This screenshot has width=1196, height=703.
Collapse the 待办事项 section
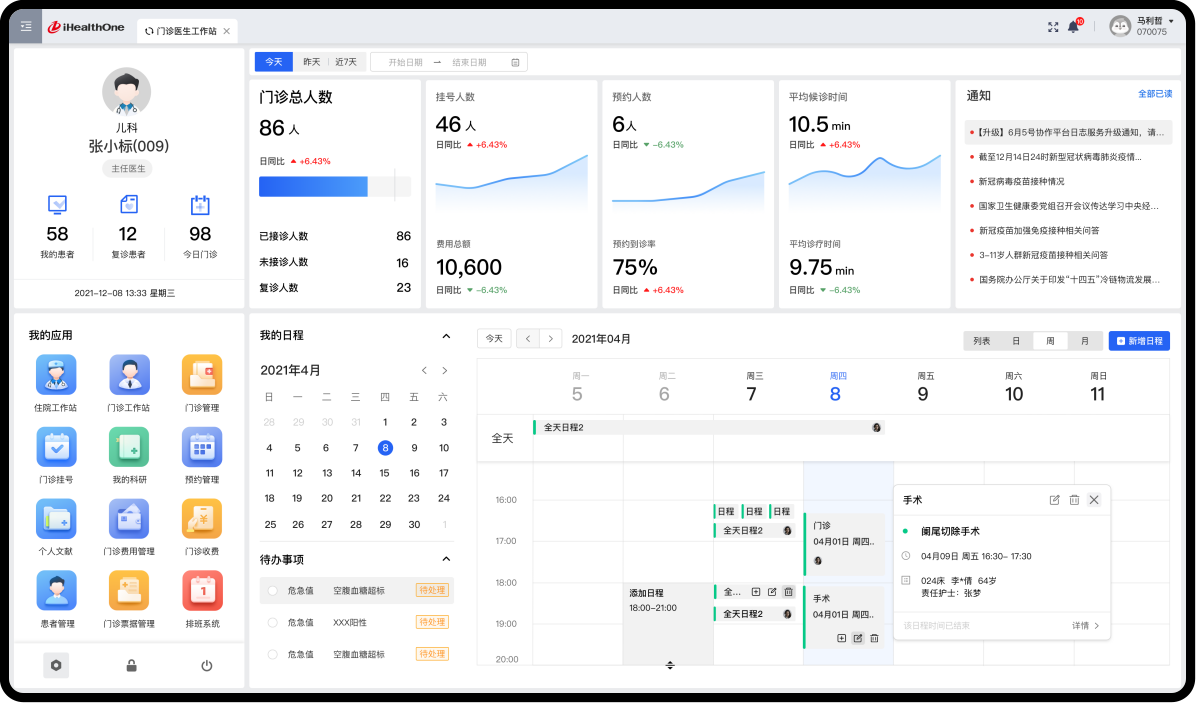pyautogui.click(x=446, y=559)
